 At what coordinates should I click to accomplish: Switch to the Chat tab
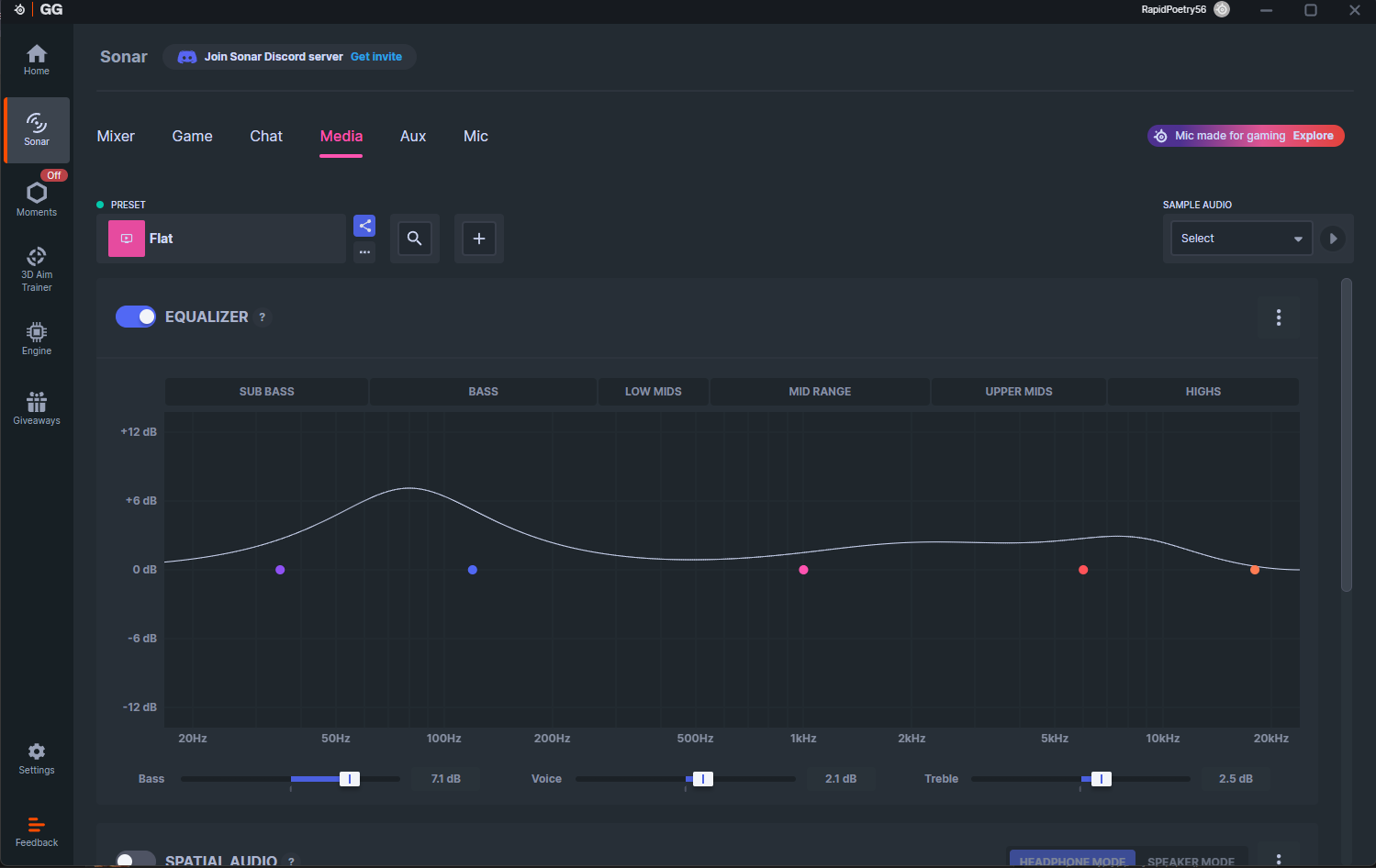point(266,136)
